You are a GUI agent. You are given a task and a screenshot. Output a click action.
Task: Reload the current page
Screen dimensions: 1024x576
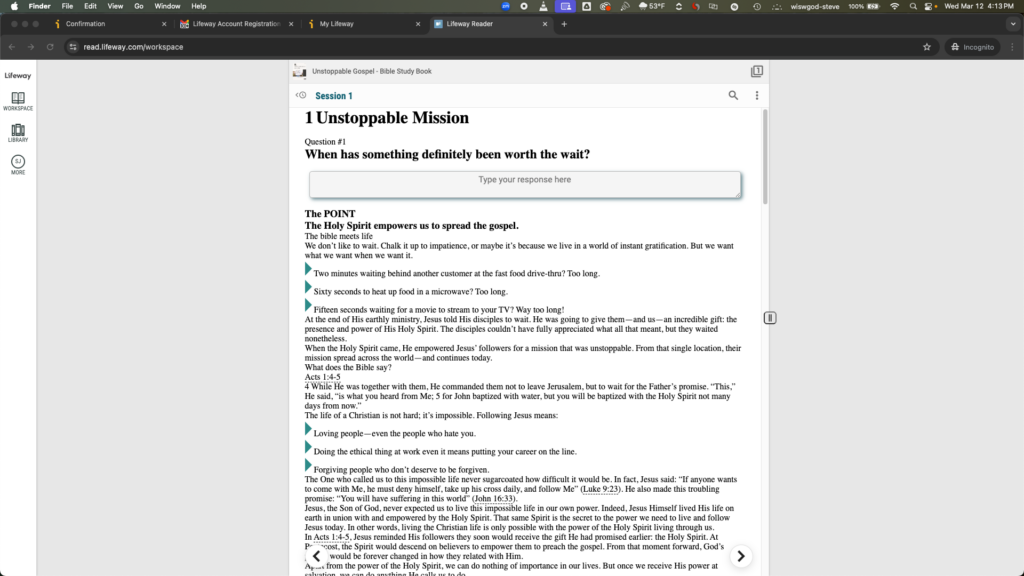[50, 47]
